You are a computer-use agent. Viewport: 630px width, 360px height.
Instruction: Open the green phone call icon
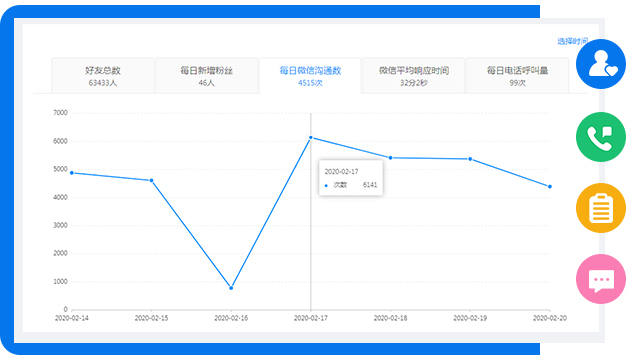[601, 137]
